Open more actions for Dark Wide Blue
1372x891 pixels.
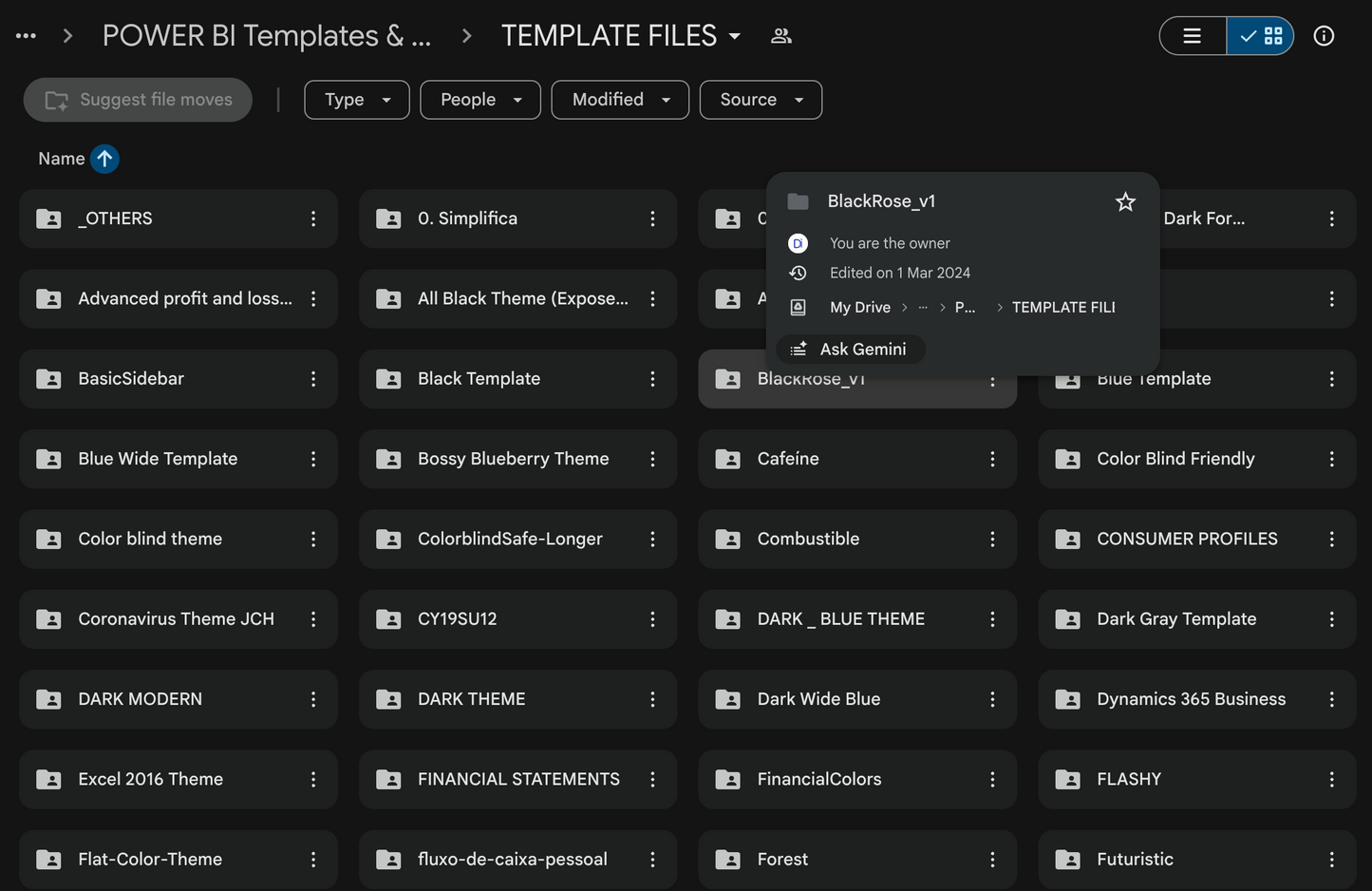992,699
